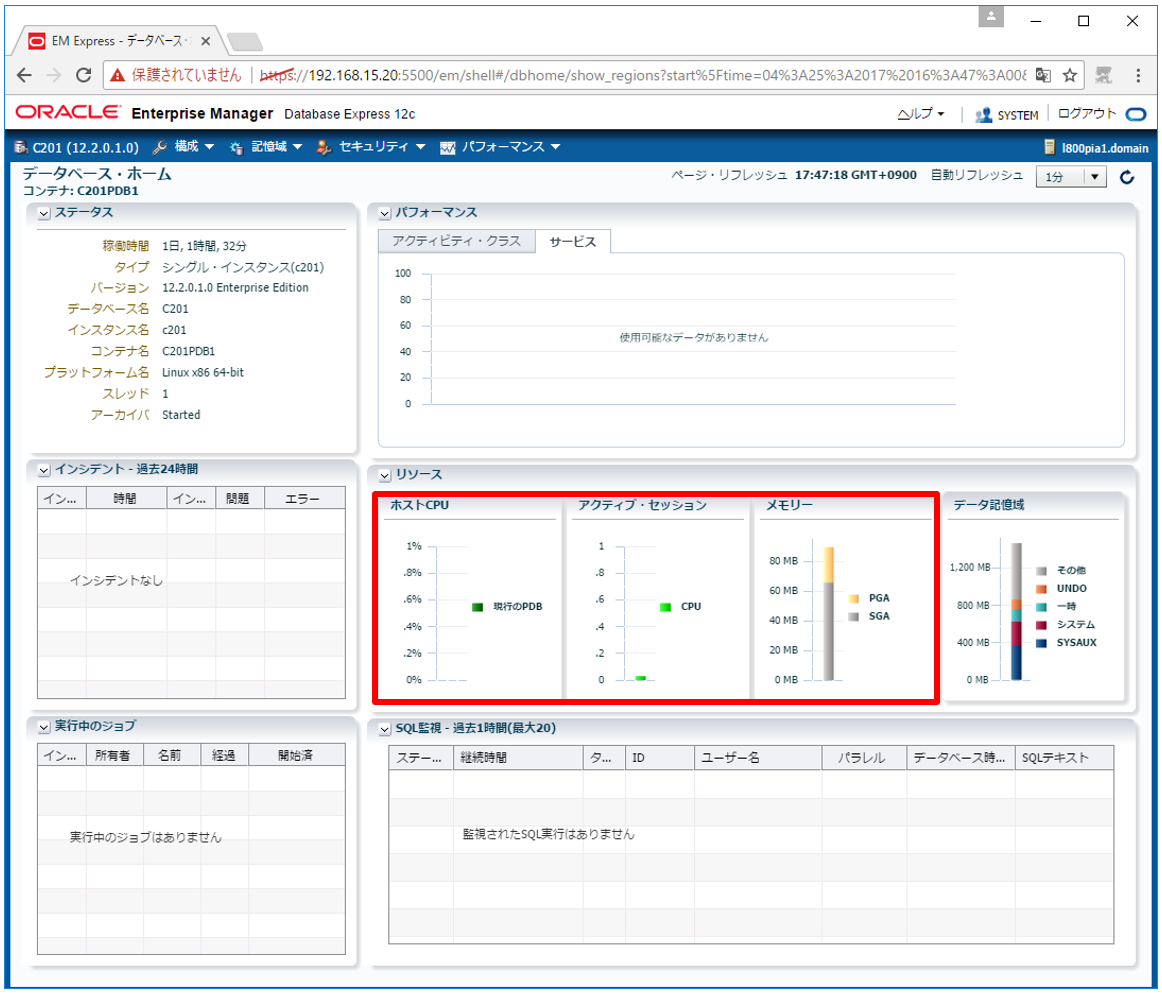This screenshot has width=1162, height=996.
Task: Click the data storage stacked bar
Action: click(1016, 611)
